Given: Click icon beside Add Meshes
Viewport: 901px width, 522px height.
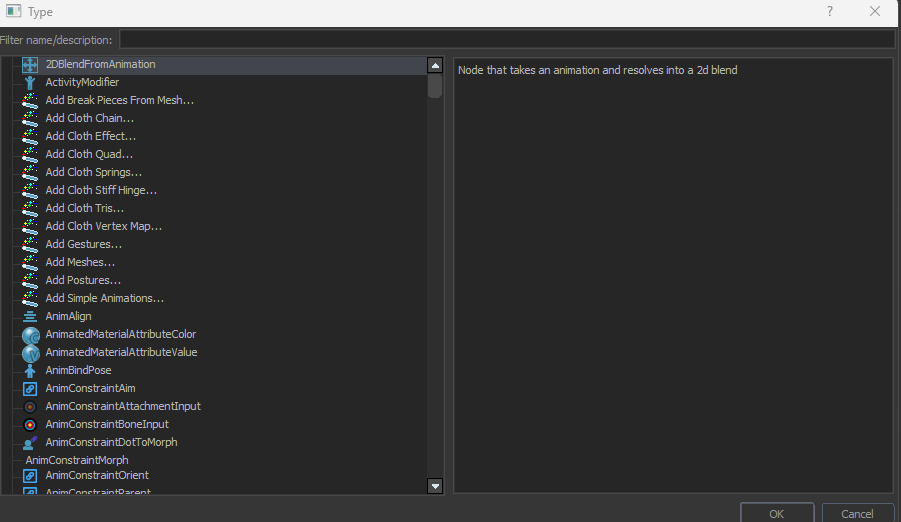Looking at the screenshot, I should [30, 262].
